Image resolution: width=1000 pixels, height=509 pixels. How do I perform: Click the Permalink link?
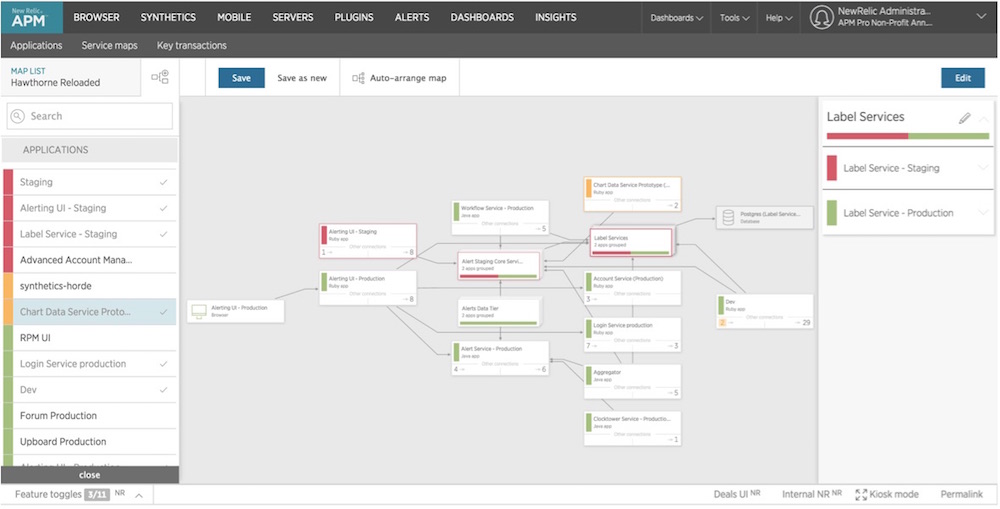click(x=962, y=494)
